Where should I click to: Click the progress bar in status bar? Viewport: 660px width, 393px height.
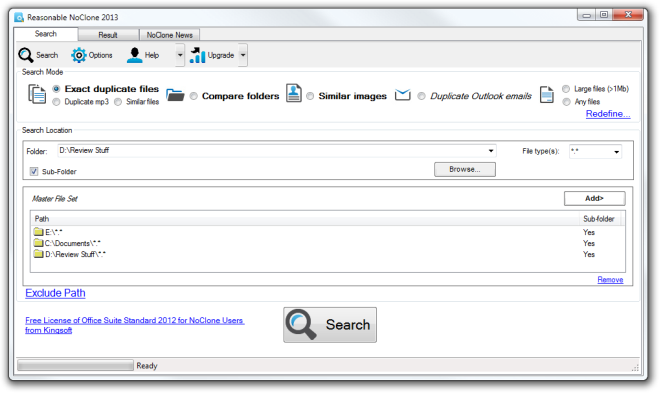[75, 365]
